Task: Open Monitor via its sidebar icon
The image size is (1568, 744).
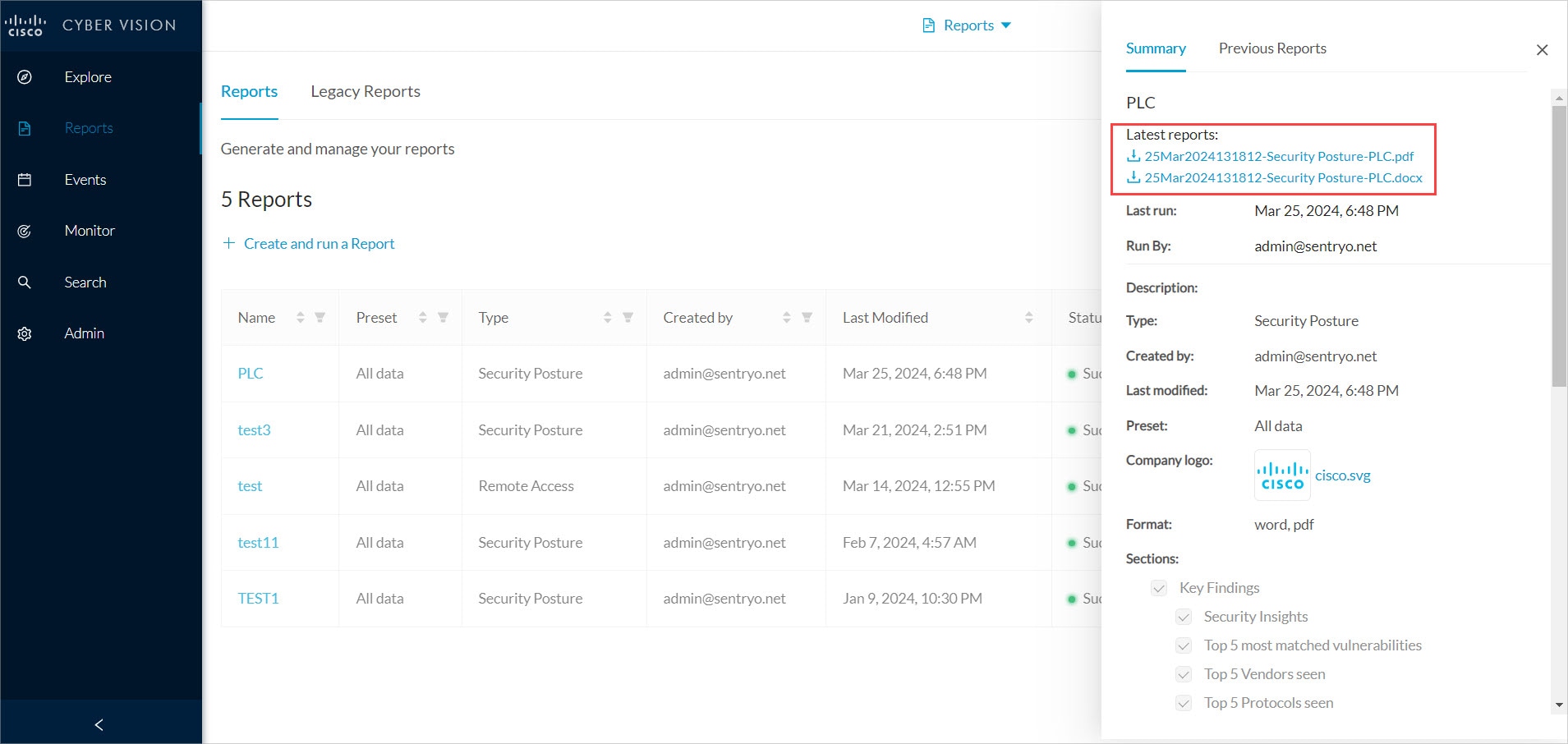Action: 25,232
